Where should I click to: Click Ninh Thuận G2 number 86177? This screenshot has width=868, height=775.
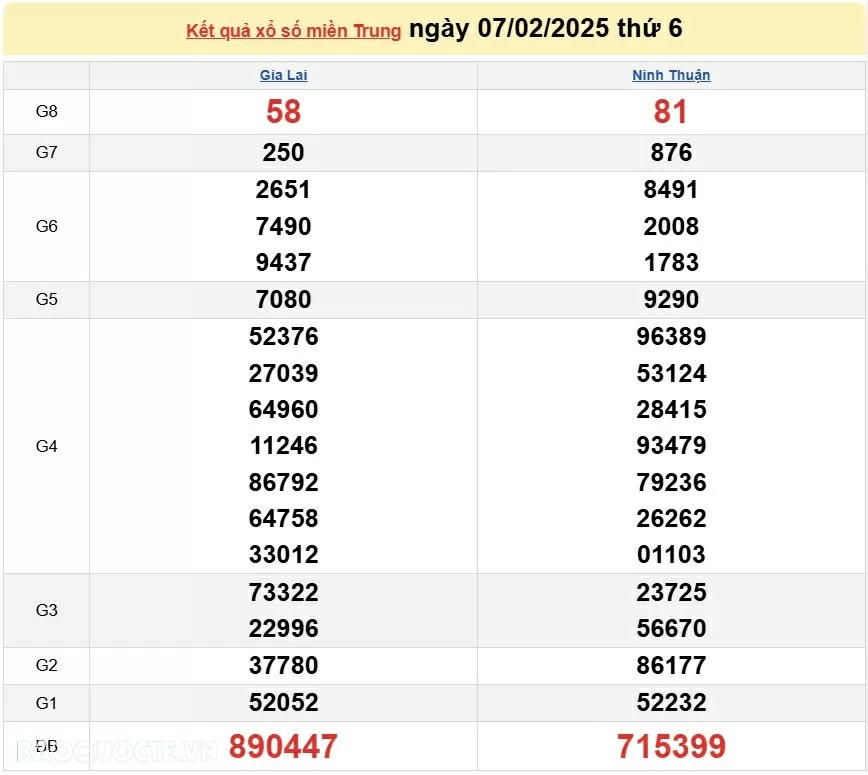pyautogui.click(x=671, y=665)
